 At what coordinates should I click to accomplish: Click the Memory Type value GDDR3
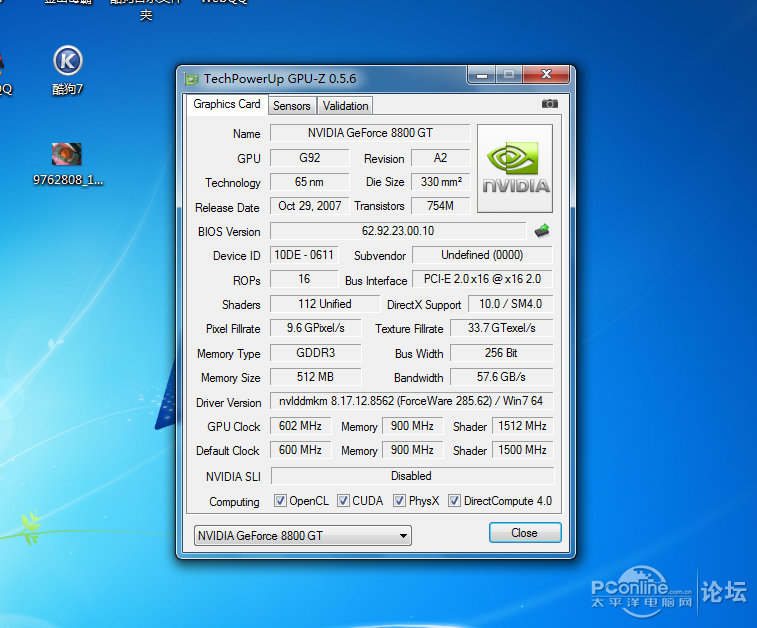pyautogui.click(x=315, y=353)
